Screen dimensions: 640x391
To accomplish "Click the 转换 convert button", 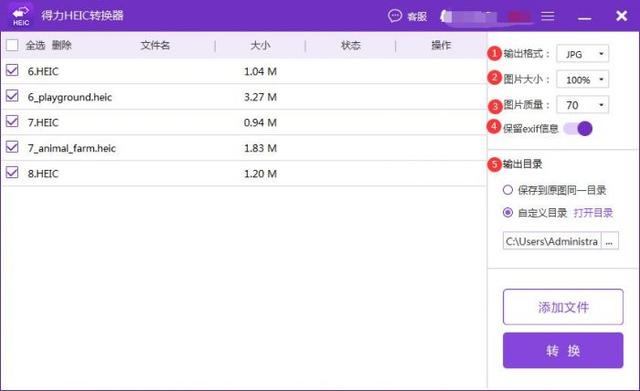I will point(563,351).
